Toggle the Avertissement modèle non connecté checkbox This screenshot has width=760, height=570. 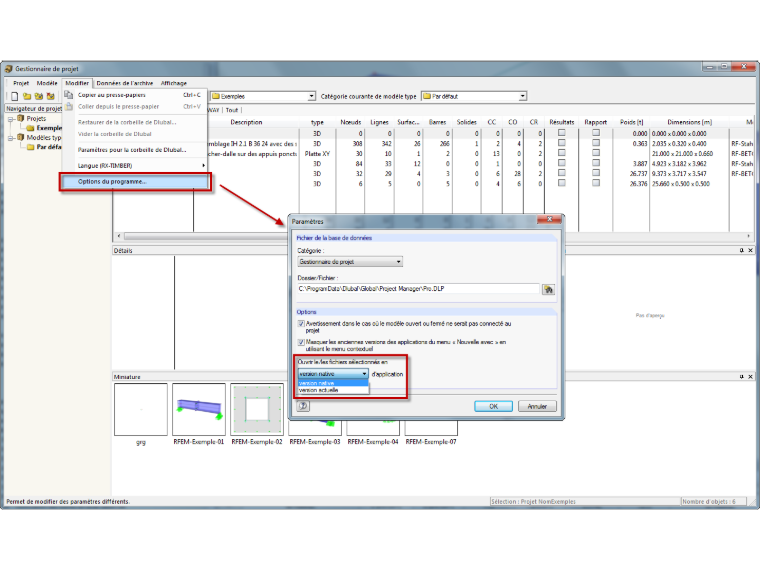tap(301, 323)
